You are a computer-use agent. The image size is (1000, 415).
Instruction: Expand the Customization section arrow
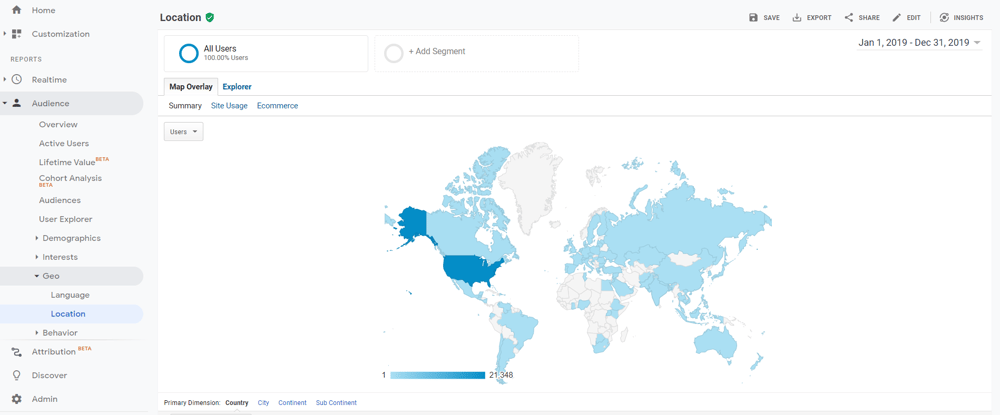[4, 34]
